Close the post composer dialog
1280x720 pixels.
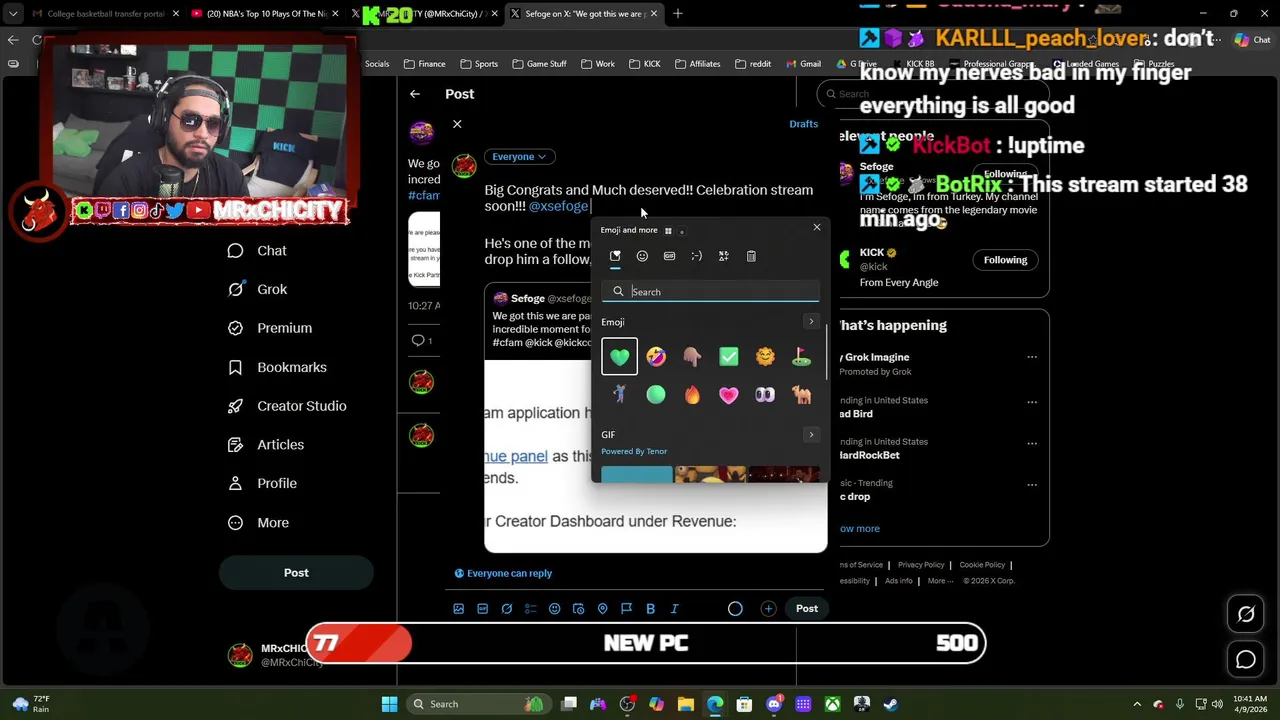[x=457, y=124]
